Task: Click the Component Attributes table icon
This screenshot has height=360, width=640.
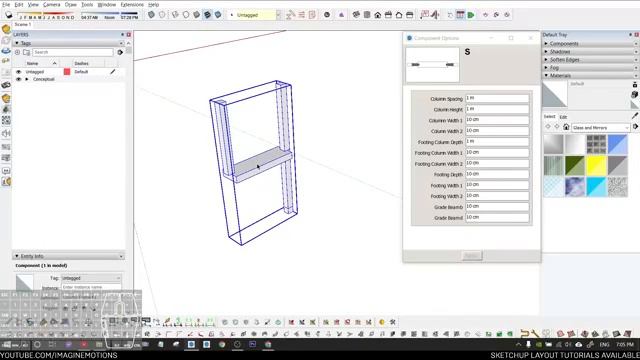Action: point(460,15)
